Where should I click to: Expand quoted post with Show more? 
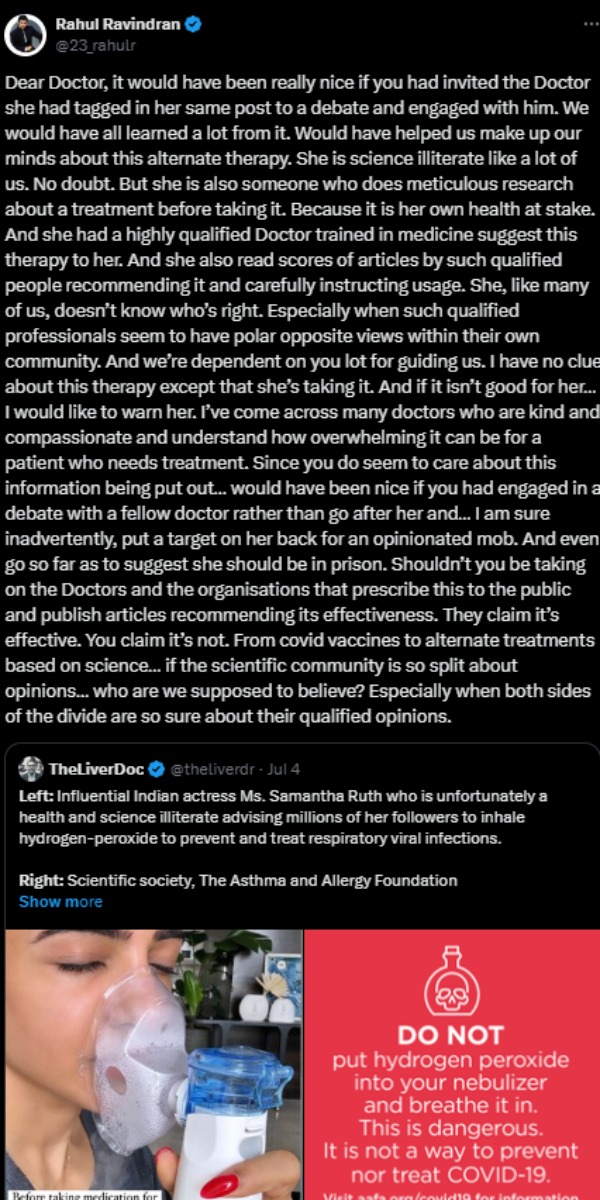pos(60,901)
